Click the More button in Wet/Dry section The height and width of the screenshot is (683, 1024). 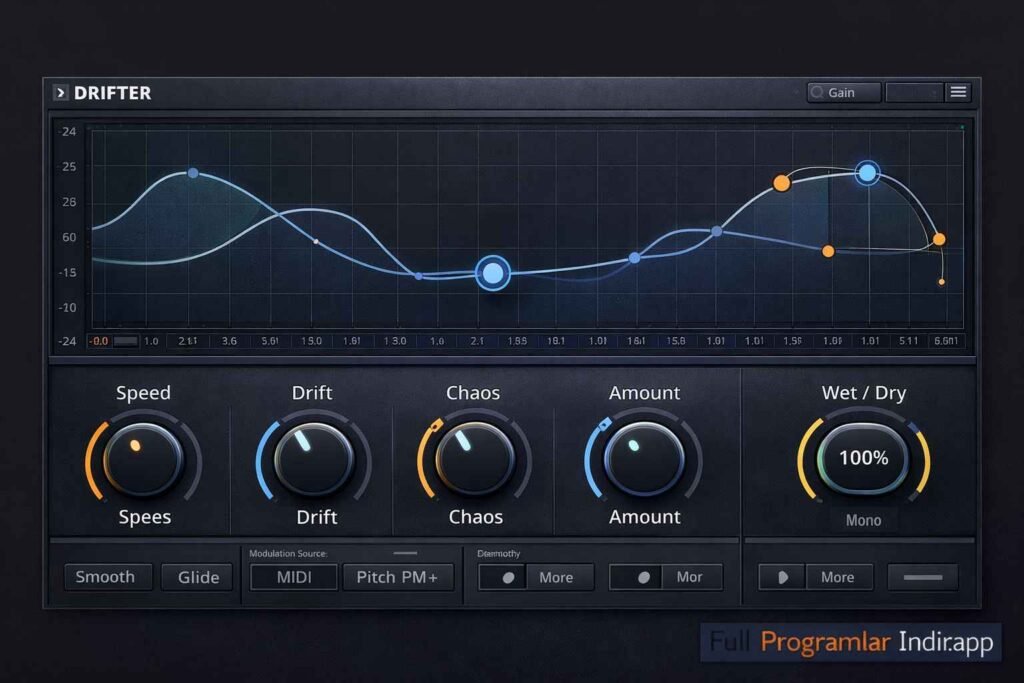[839, 577]
